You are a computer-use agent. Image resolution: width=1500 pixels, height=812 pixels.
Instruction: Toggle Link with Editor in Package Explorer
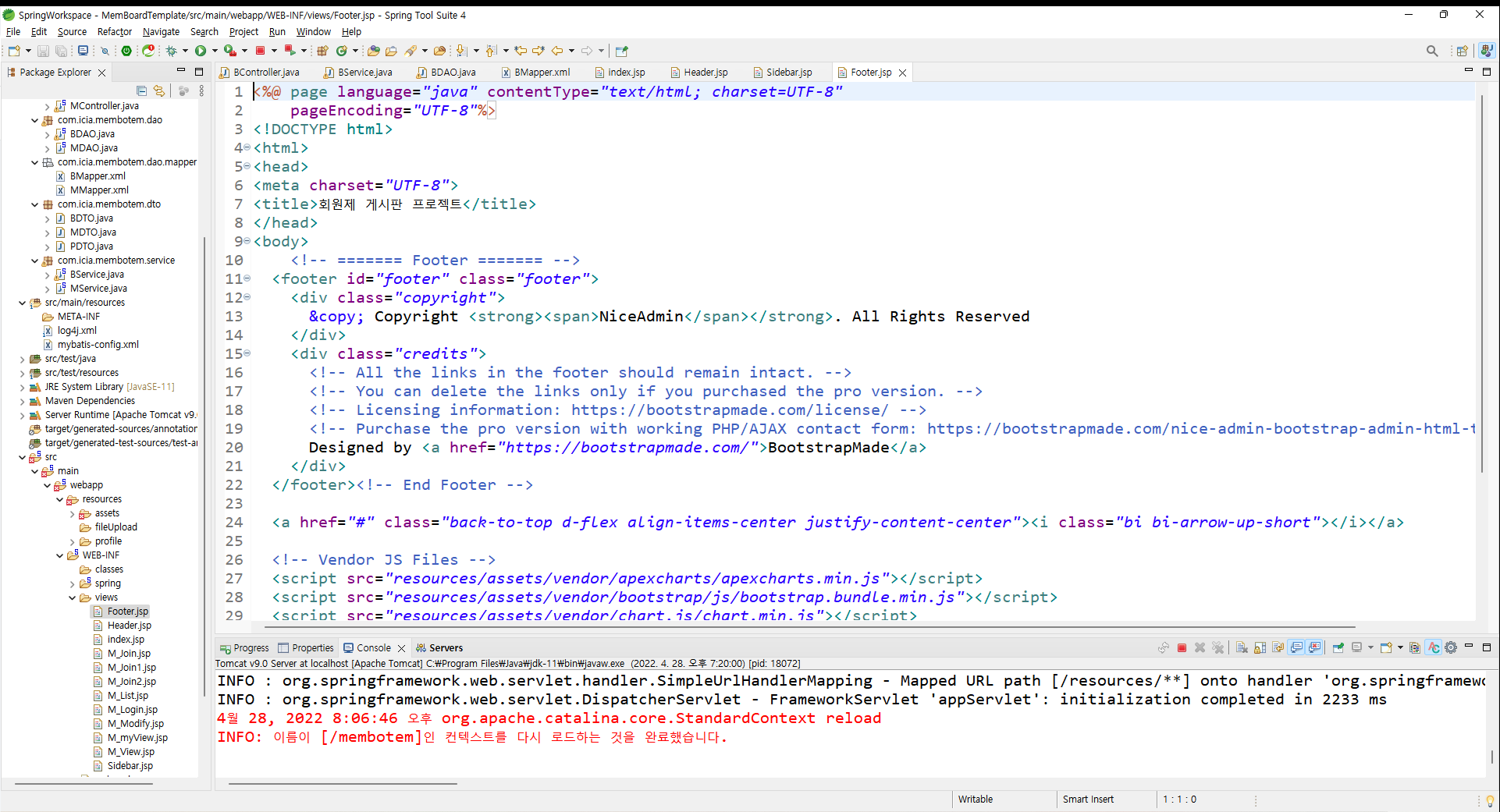pos(159,91)
